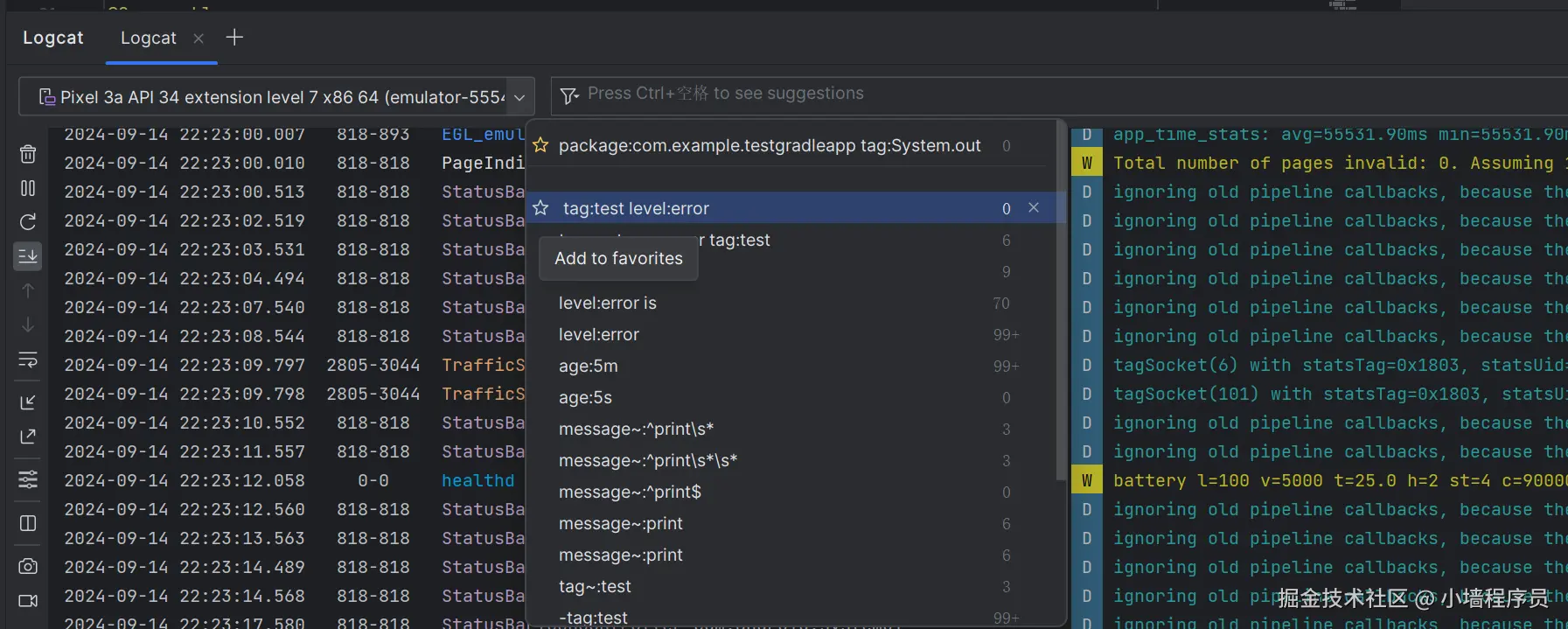
Task: Click the split panels icon
Action: pos(28,523)
